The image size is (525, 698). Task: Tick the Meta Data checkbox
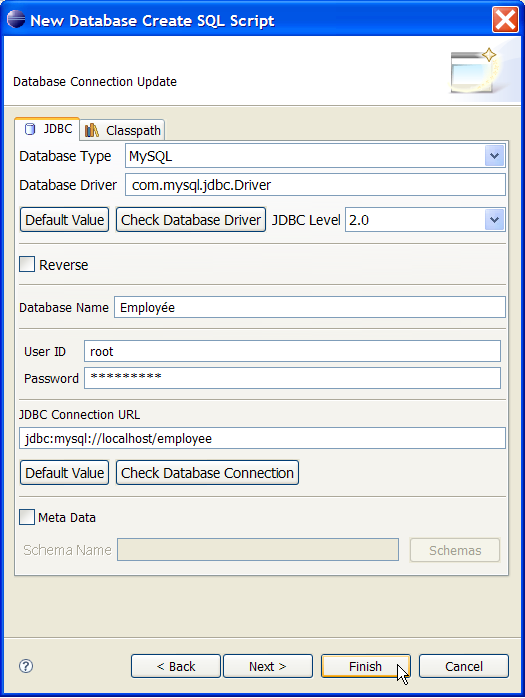27,517
